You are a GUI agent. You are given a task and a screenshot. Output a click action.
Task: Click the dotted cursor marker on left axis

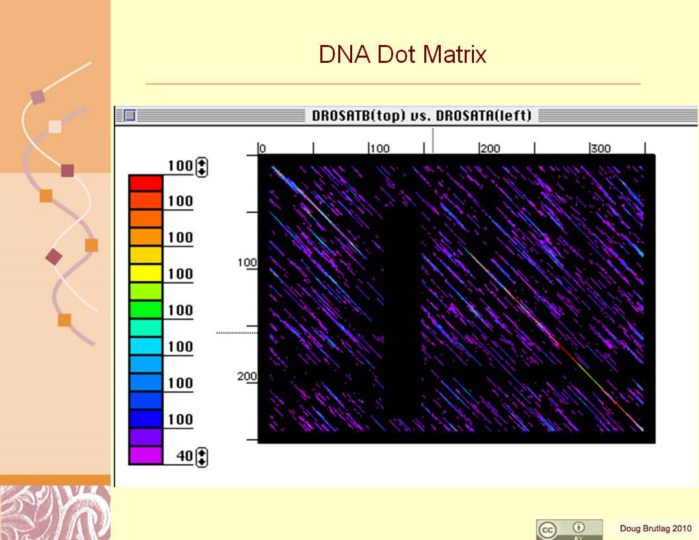tap(236, 333)
